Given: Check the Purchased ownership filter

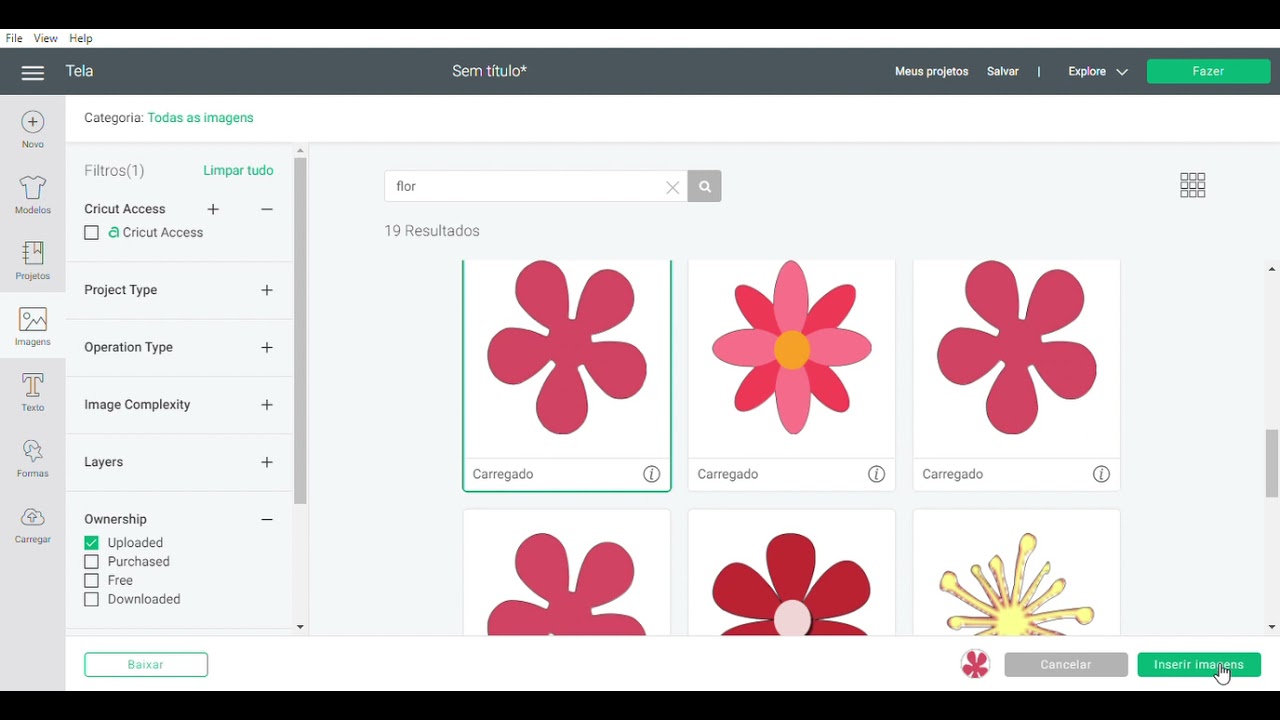Looking at the screenshot, I should click(x=92, y=562).
